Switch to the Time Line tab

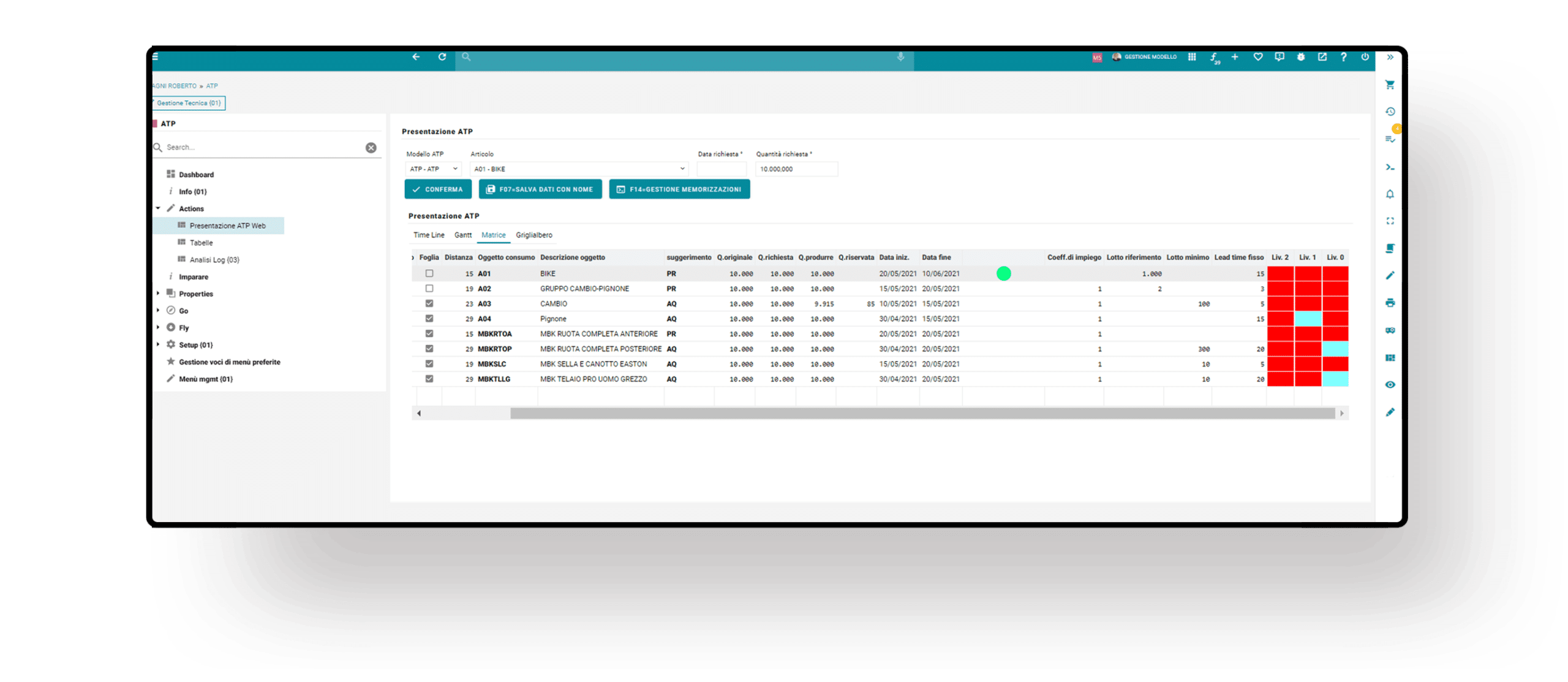(428, 235)
